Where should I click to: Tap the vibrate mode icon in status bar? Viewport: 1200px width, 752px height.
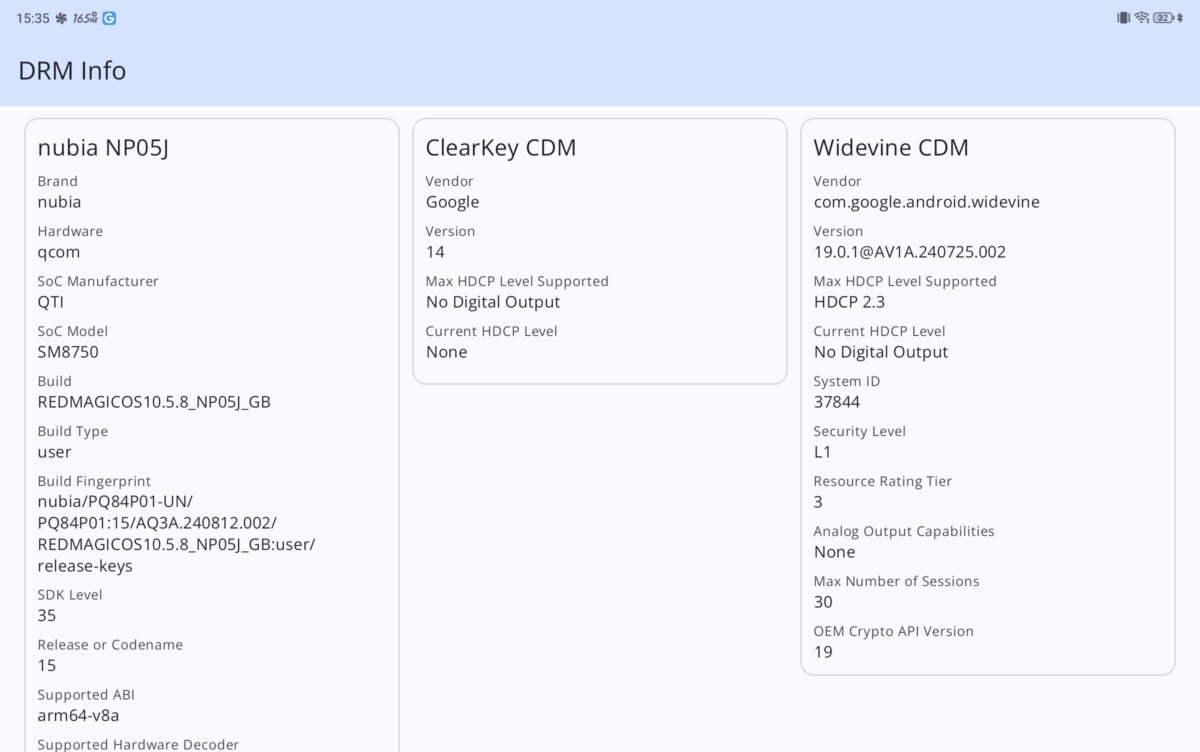pyautogui.click(x=1123, y=18)
